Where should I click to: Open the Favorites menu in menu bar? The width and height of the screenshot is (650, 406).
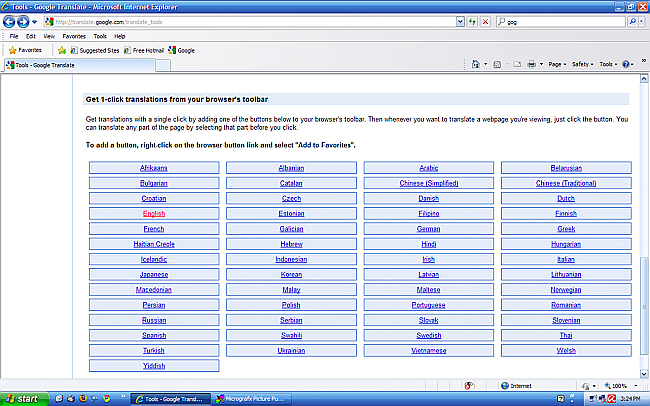coord(74,36)
